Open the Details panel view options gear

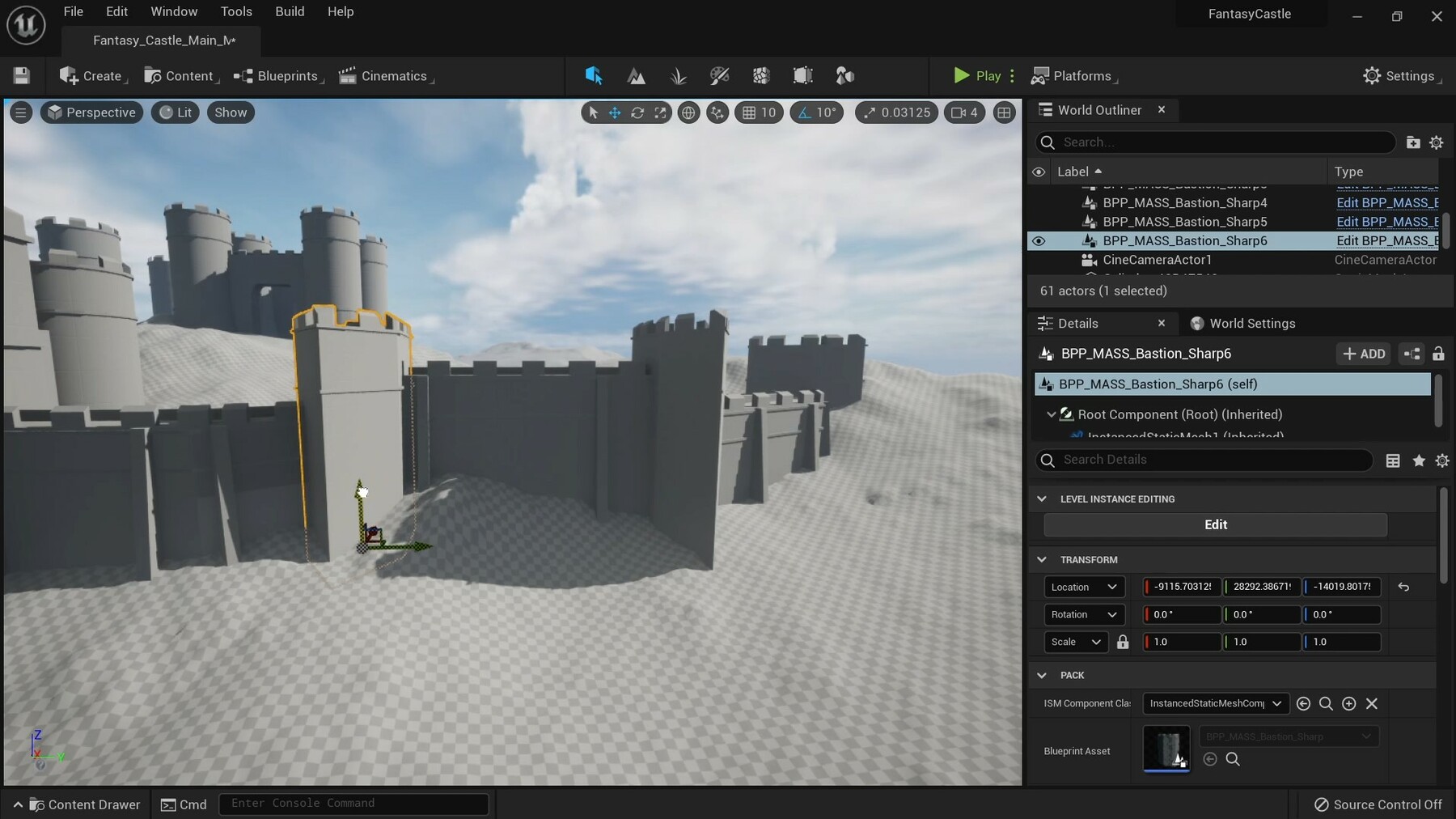(1443, 460)
